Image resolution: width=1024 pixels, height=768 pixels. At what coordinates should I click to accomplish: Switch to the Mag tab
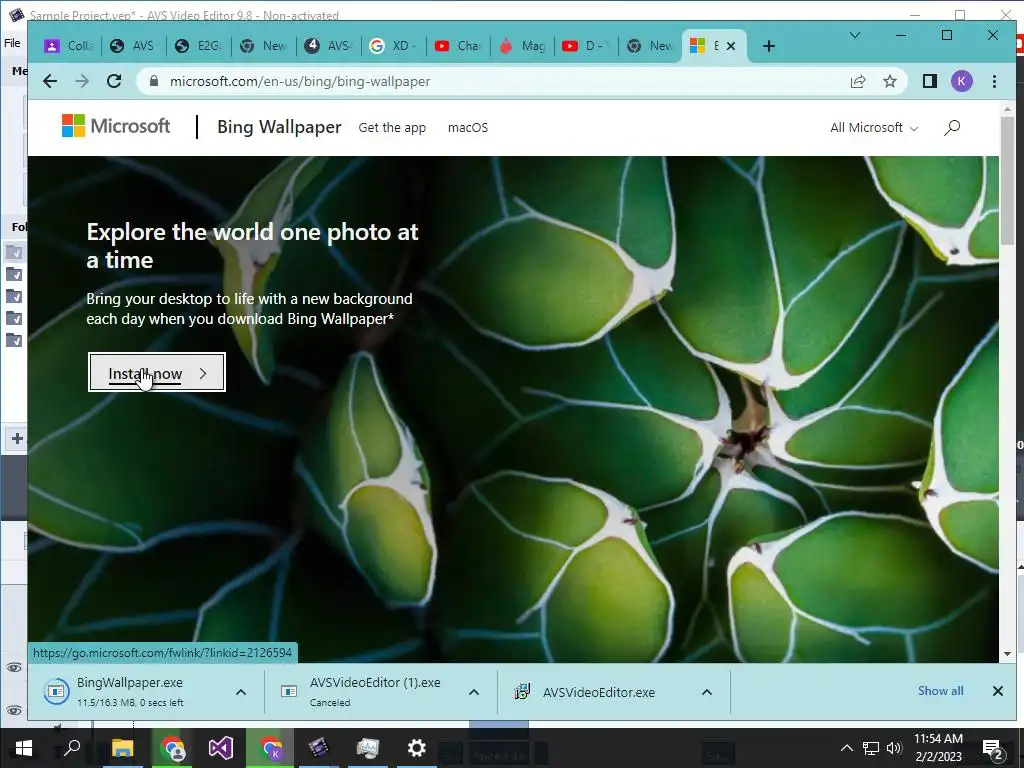[x=522, y=46]
